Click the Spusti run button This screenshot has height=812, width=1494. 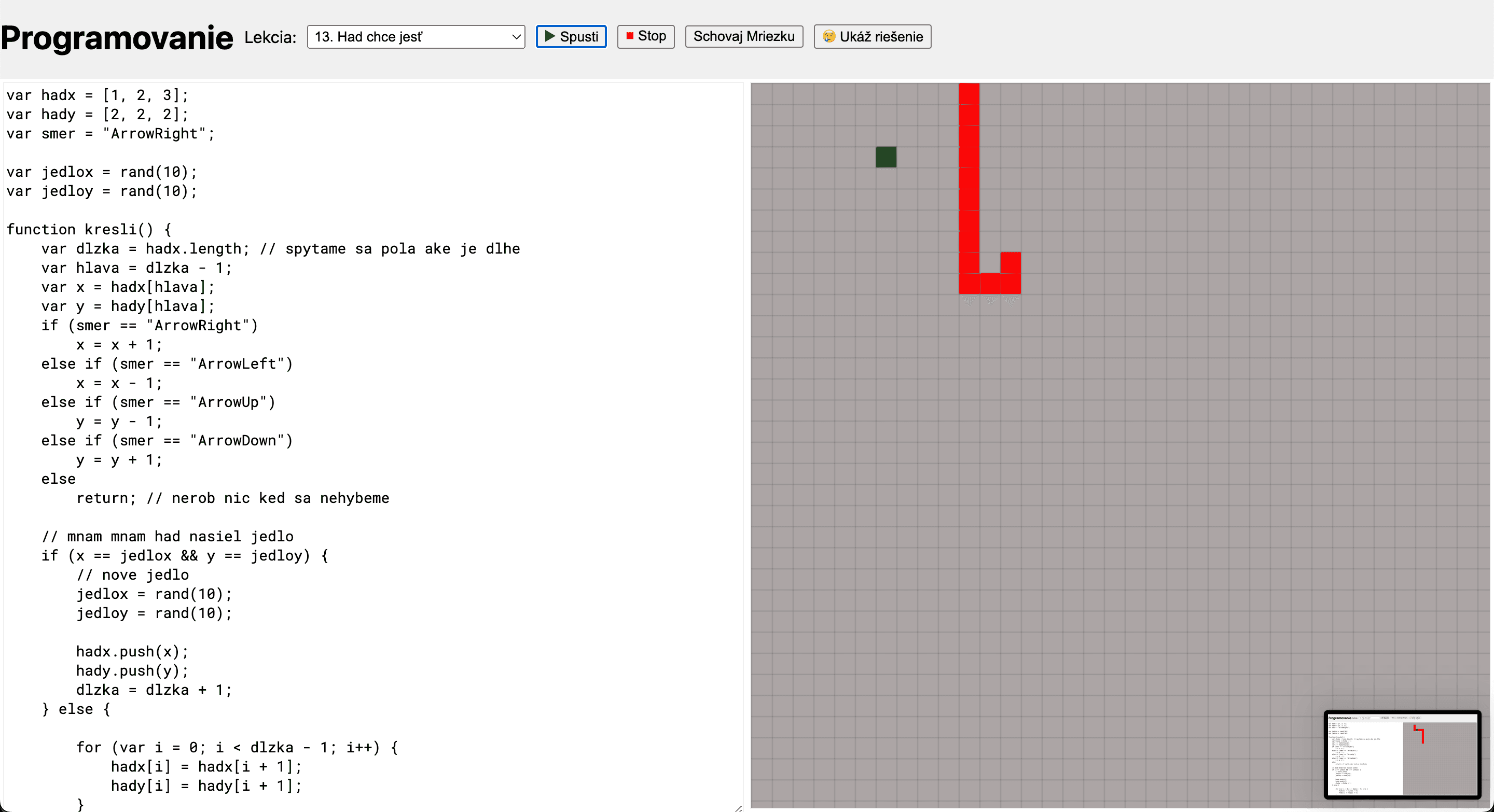point(571,36)
